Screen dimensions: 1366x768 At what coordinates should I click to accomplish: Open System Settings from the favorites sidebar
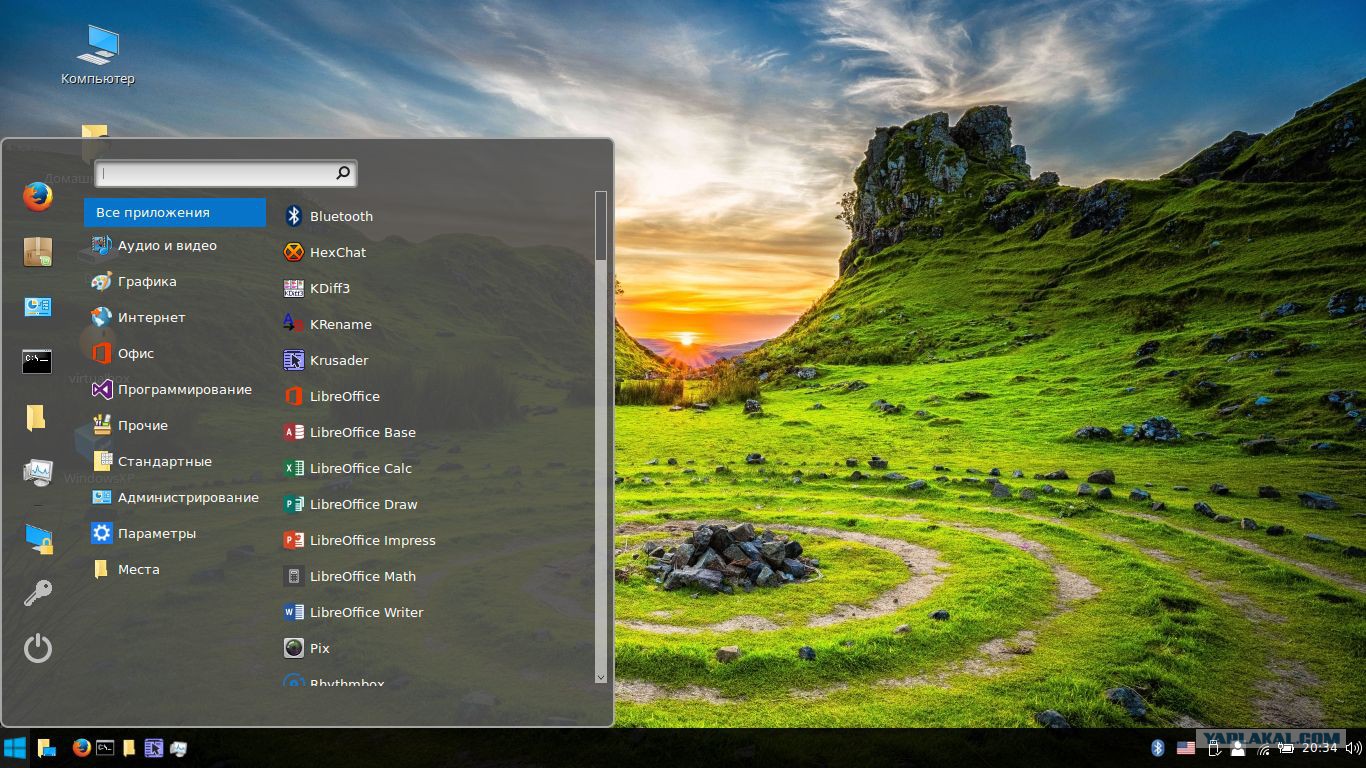coord(38,306)
